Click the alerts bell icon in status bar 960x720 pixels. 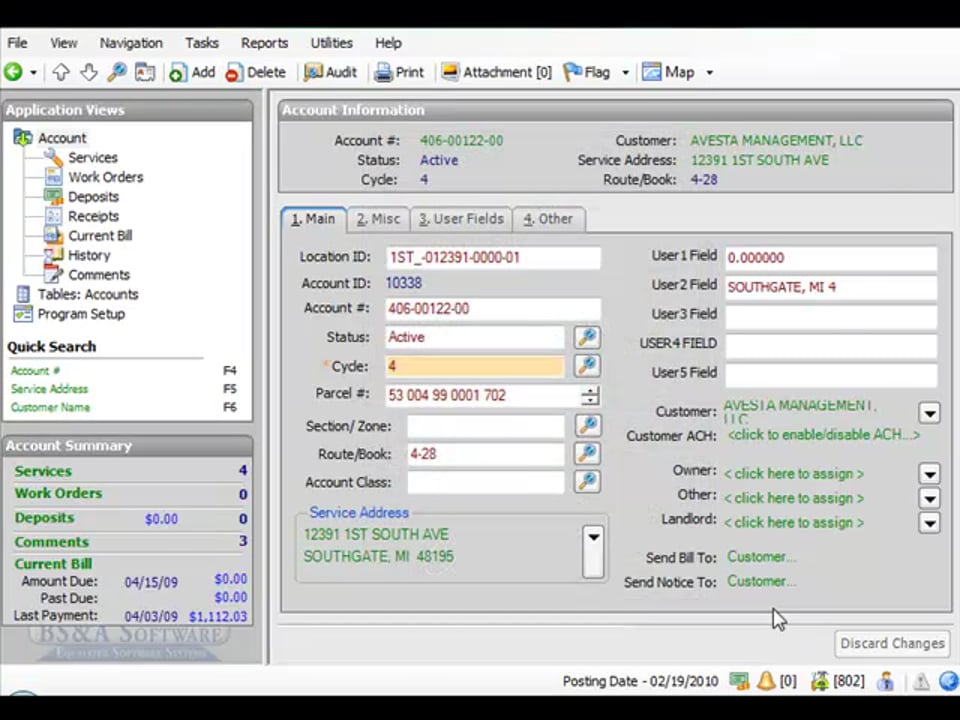click(766, 681)
